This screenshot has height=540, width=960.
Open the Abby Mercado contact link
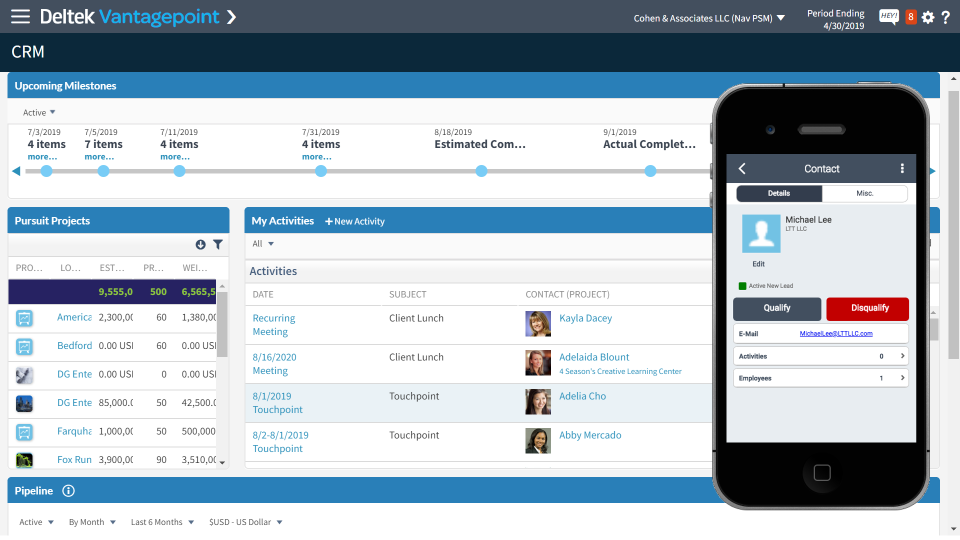click(590, 435)
